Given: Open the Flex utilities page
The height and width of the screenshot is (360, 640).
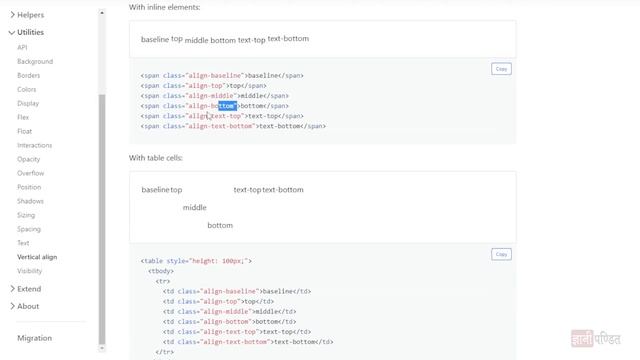Looking at the screenshot, I should pyautogui.click(x=23, y=117).
